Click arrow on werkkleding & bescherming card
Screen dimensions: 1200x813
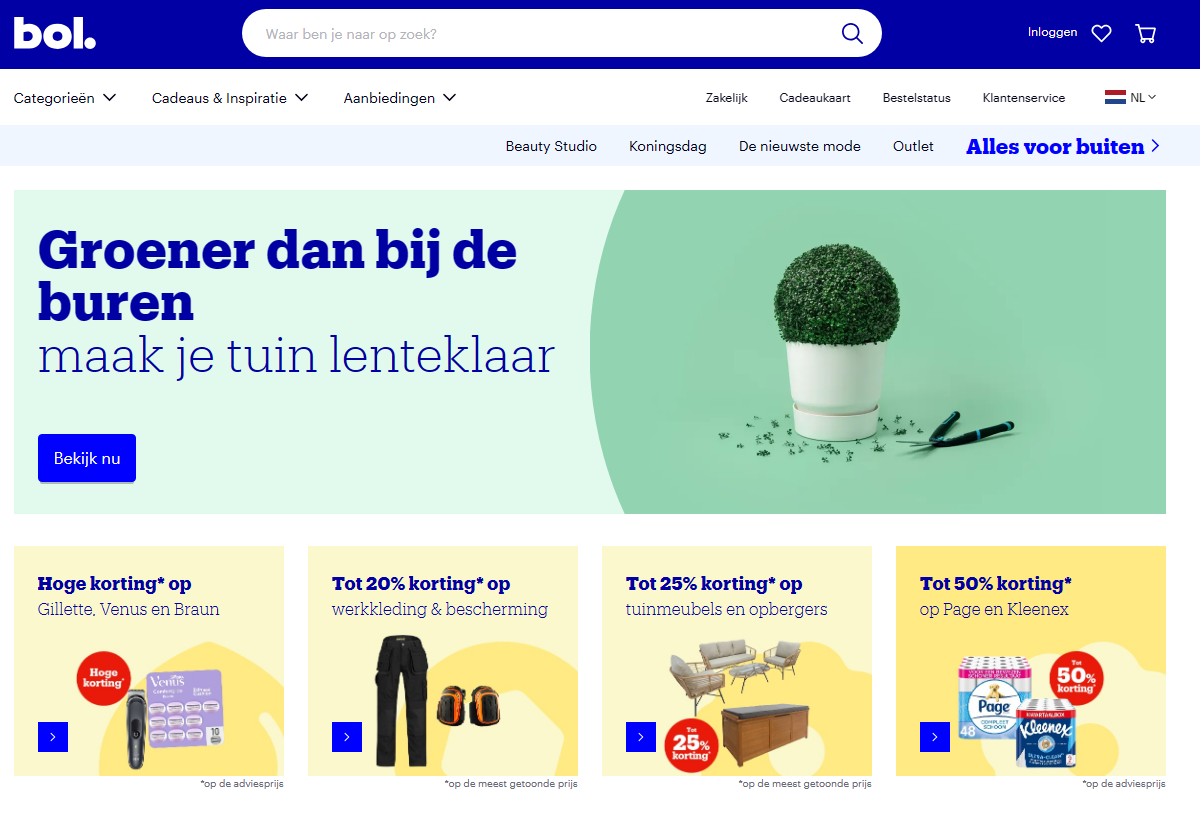tap(347, 737)
